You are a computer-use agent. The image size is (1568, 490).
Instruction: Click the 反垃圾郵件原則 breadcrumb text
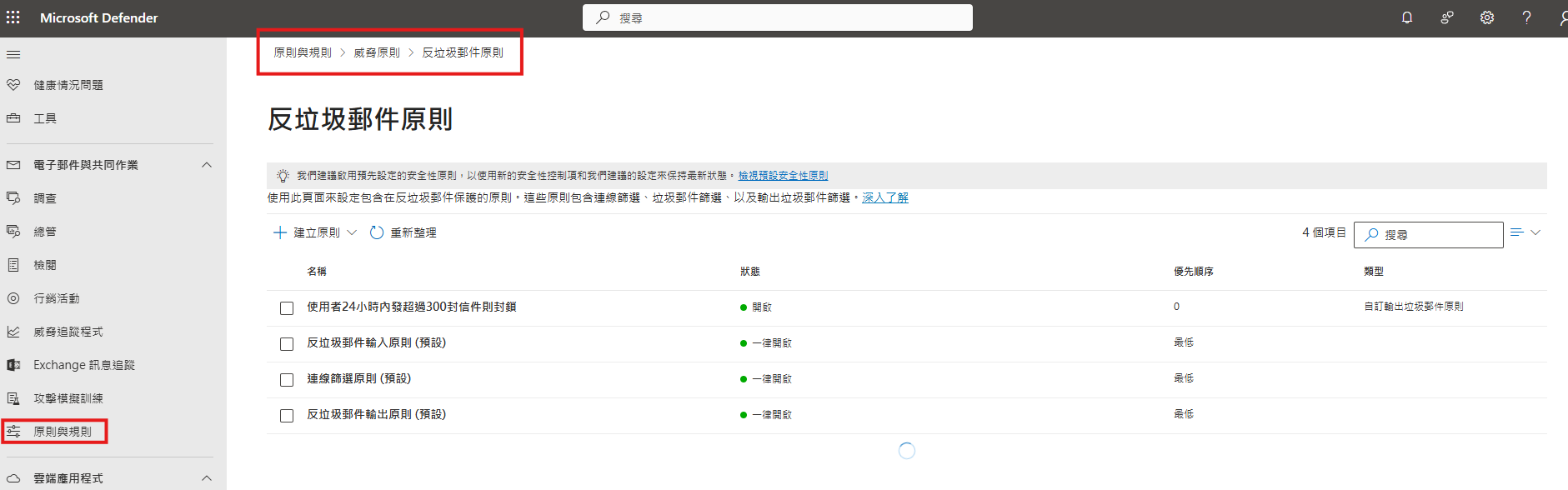click(x=463, y=52)
